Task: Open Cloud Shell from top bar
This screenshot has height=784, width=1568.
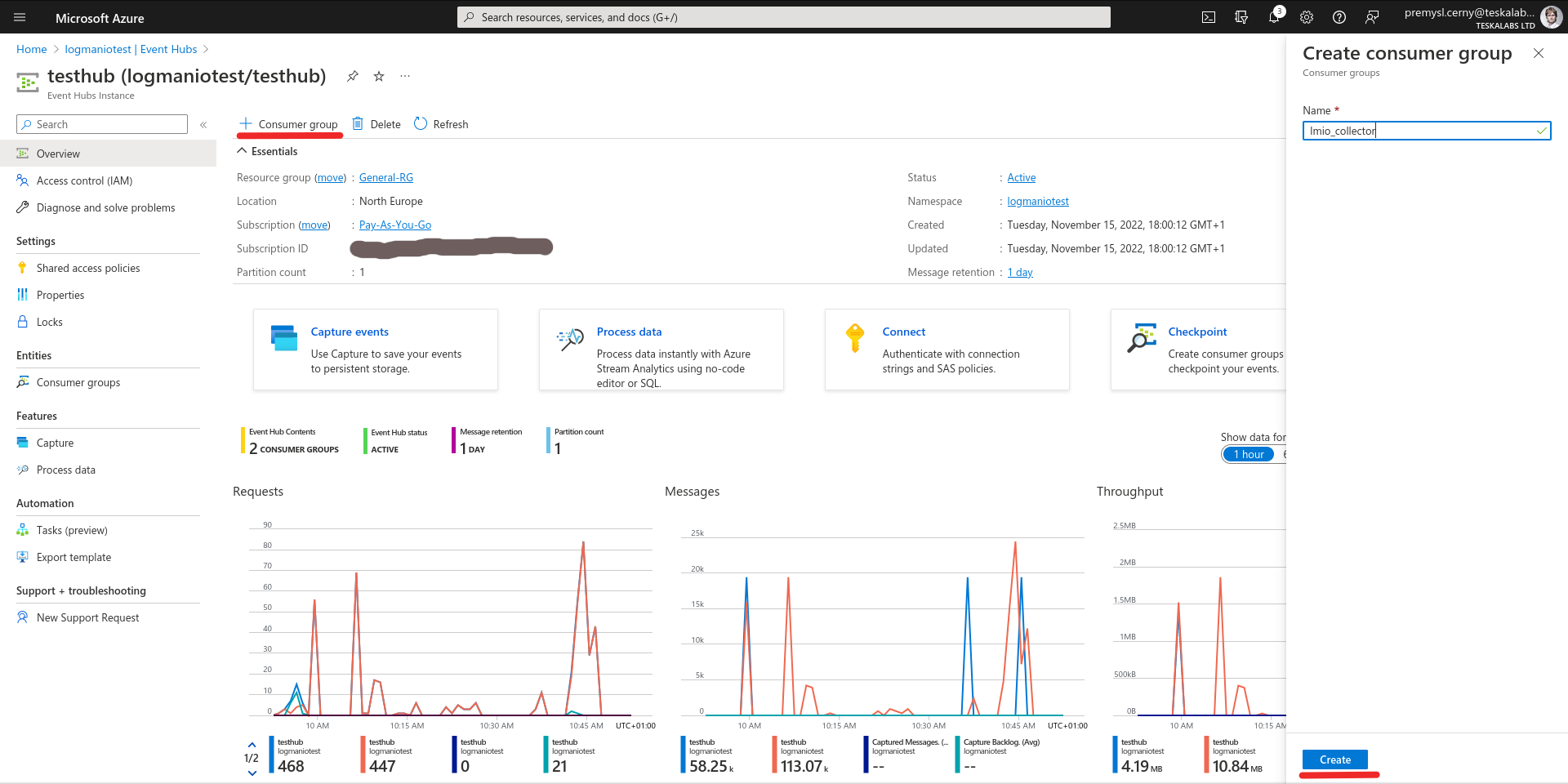Action: 1209,17
